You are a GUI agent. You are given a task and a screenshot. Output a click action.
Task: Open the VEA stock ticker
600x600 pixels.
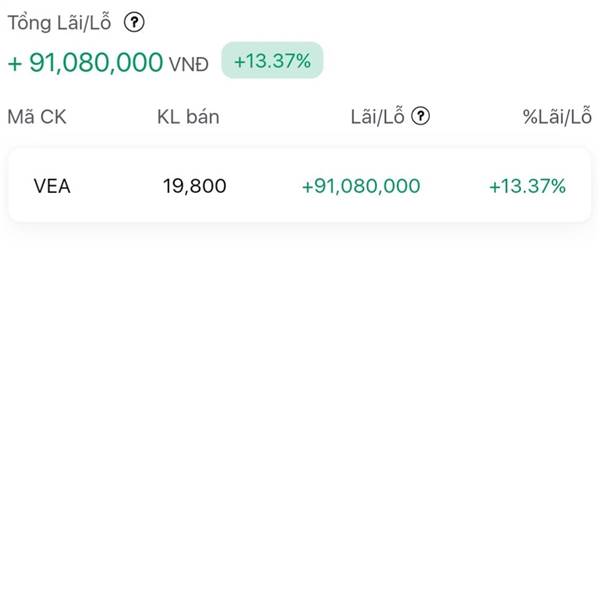tap(52, 186)
